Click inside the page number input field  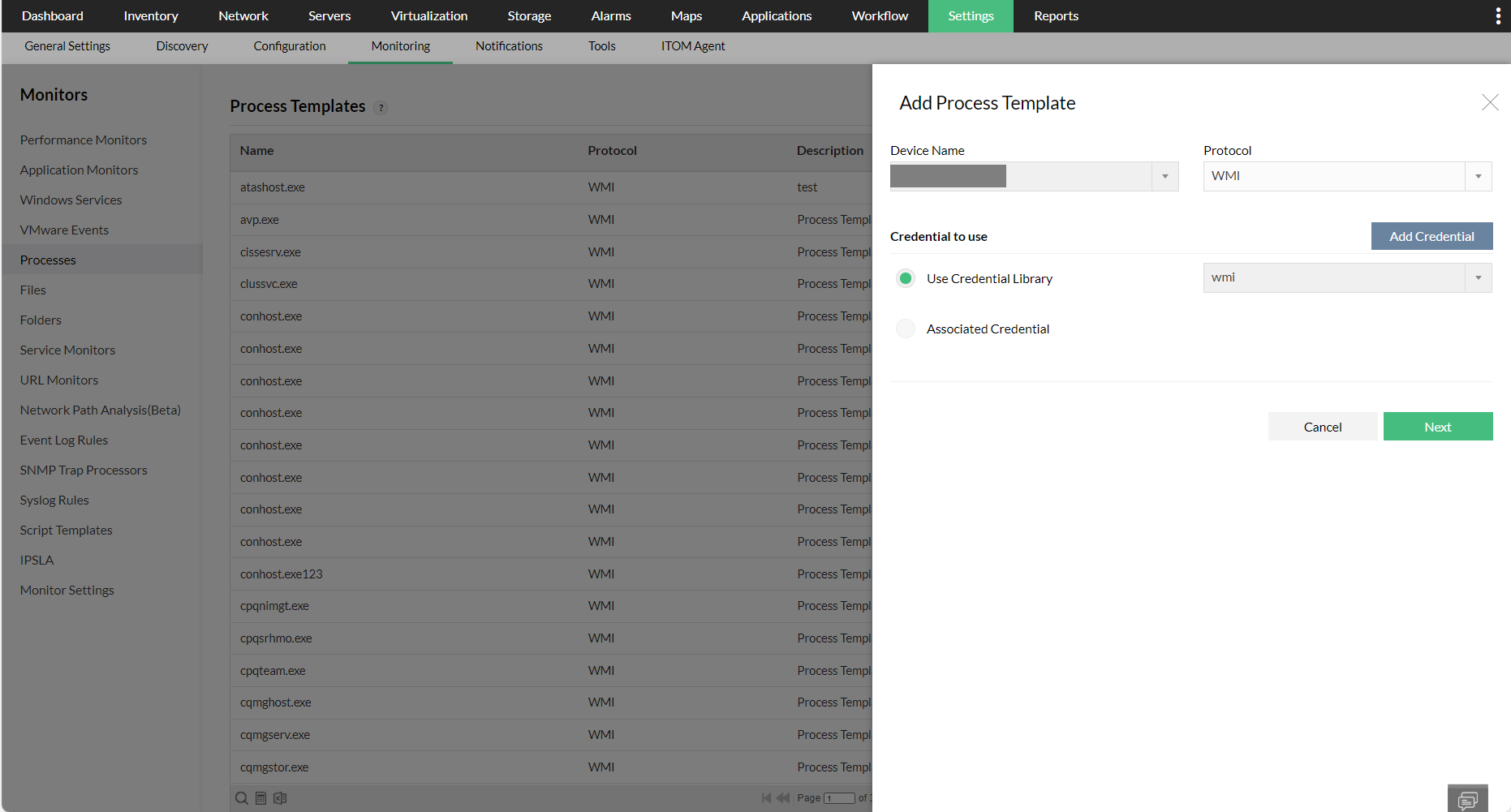[840, 797]
